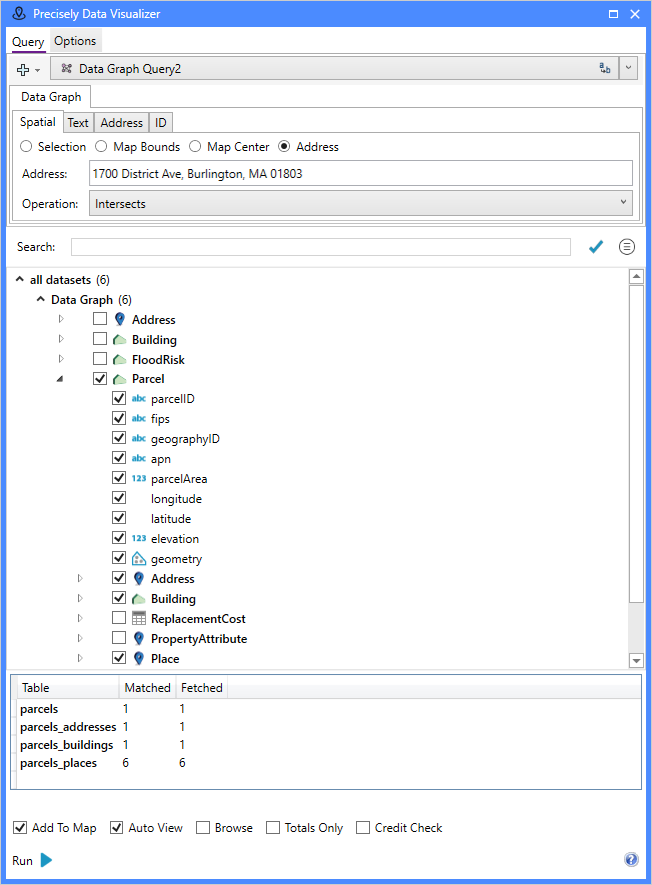Viewport: 652px width, 885px height.
Task: Click the Precisely app logo in title bar
Action: pos(19,14)
